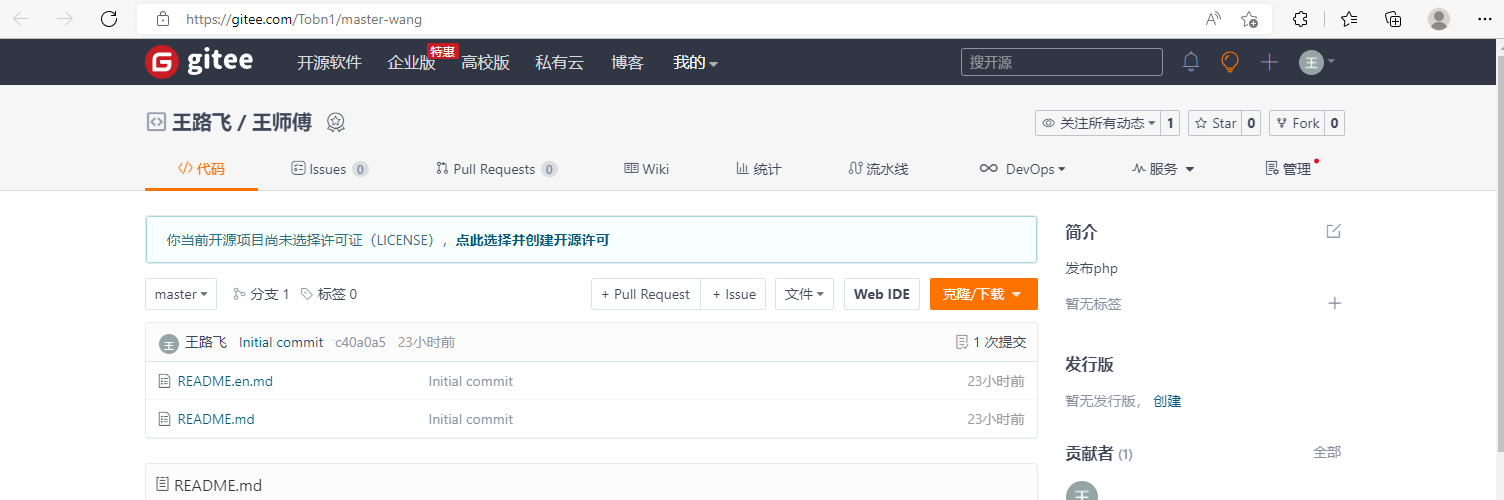This screenshot has height=500, width=1504.
Task: Switch to the Issues tab
Action: pos(329,169)
